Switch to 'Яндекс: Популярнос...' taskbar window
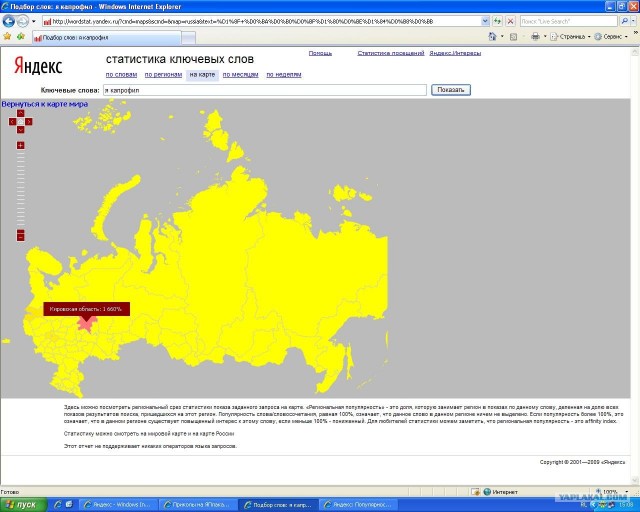The width and height of the screenshot is (640, 512). click(x=358, y=505)
